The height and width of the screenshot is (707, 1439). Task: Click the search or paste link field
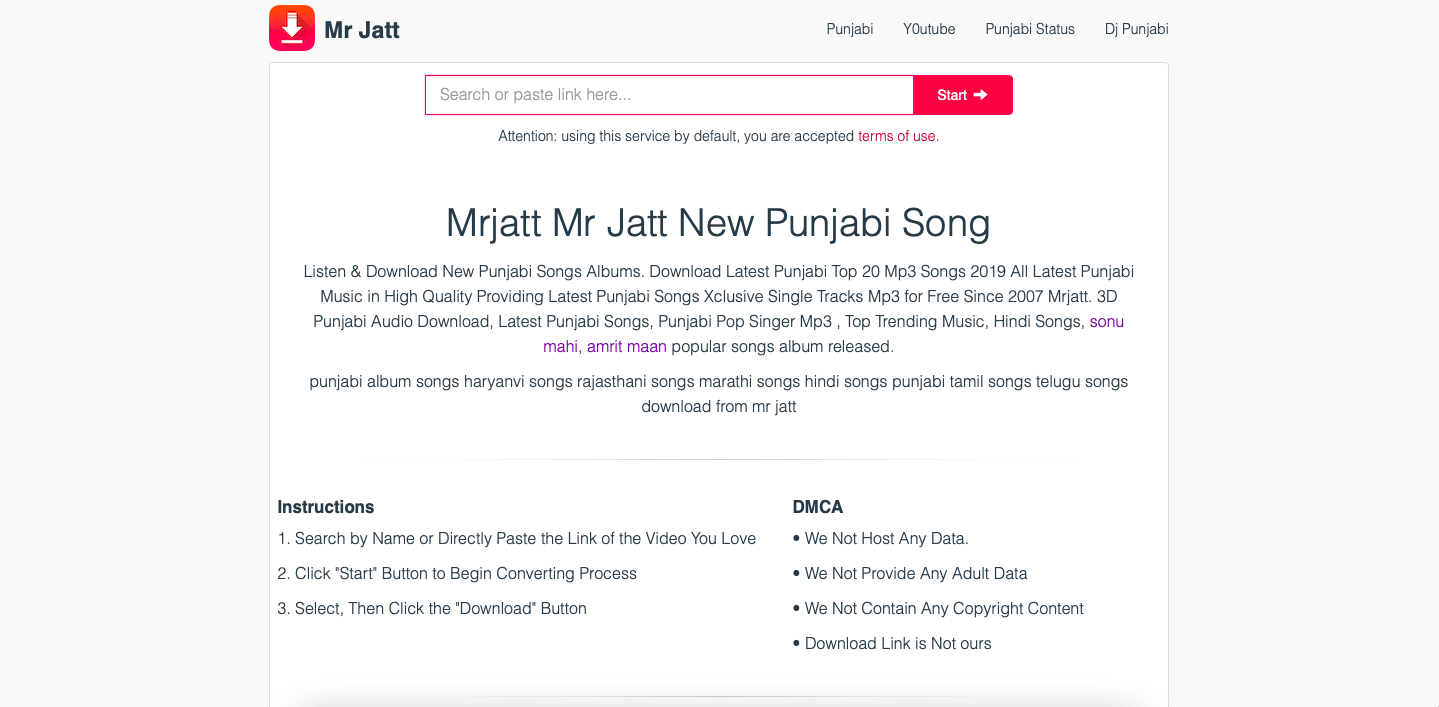[x=668, y=94]
